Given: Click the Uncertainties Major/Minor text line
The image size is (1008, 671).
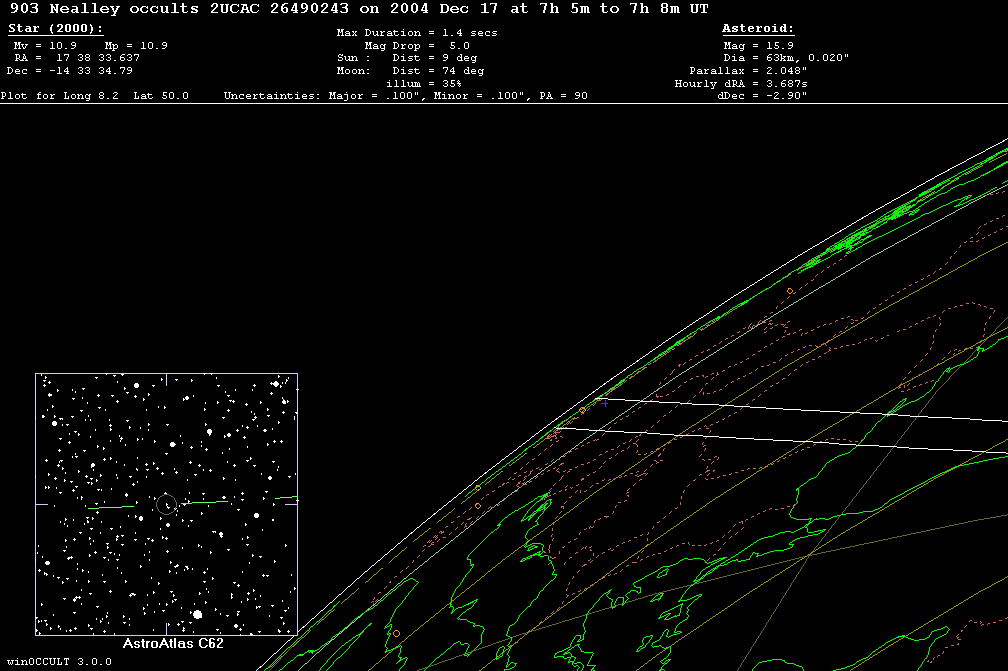Looking at the screenshot, I should 405,96.
